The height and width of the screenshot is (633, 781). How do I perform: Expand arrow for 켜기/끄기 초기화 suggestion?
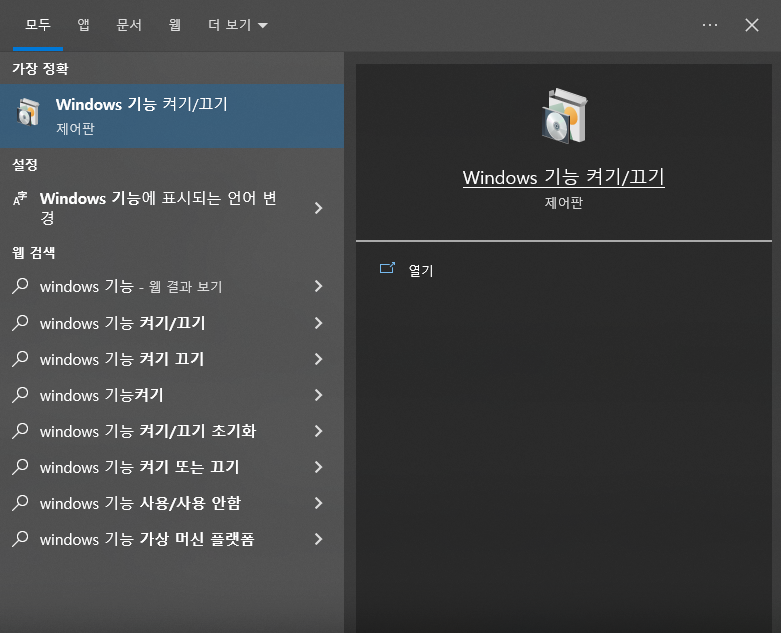coord(319,431)
